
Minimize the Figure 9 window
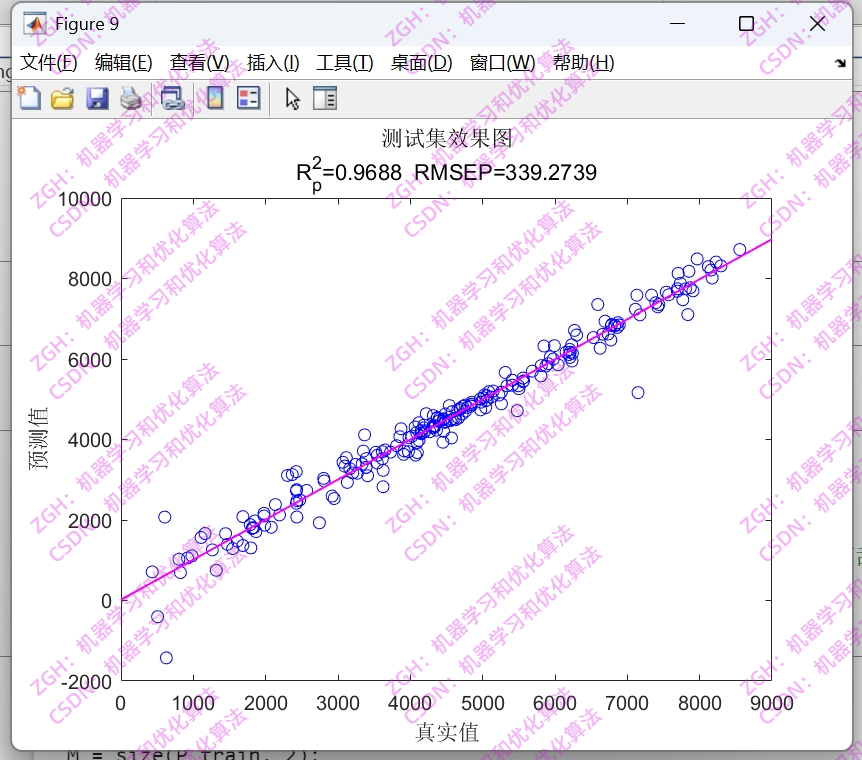pos(677,24)
